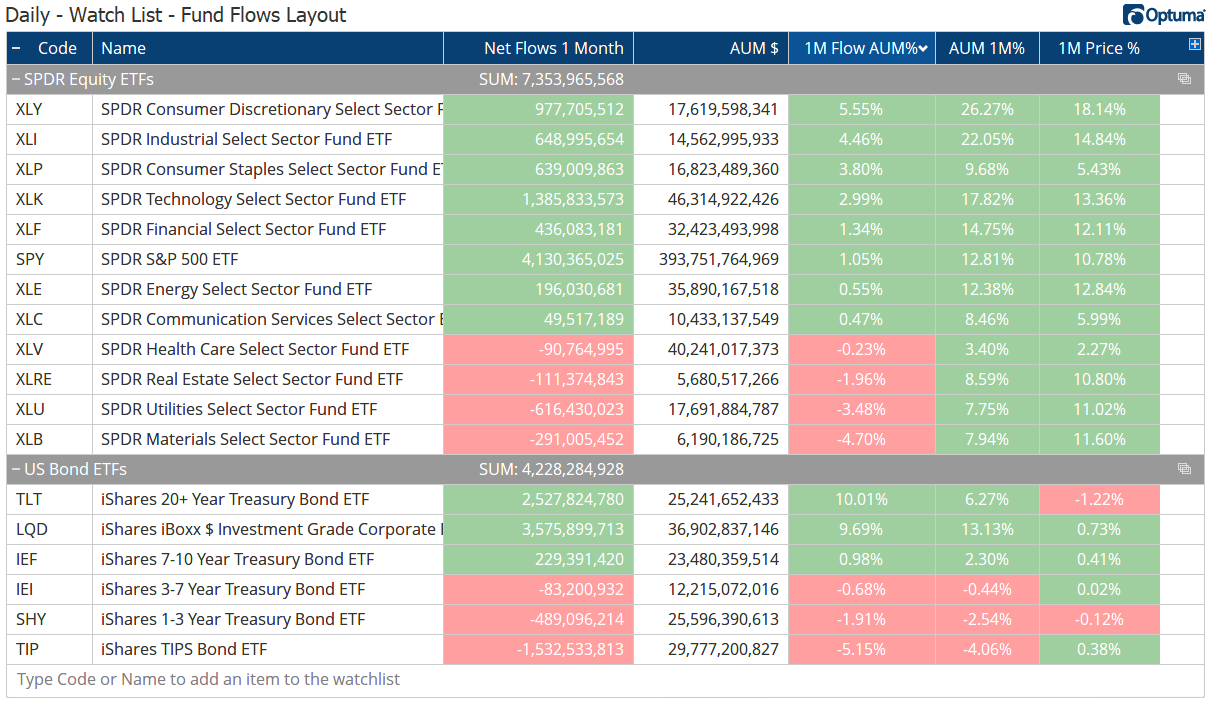Click the Optuma logo
The image size is (1211, 705).
(x=1163, y=15)
